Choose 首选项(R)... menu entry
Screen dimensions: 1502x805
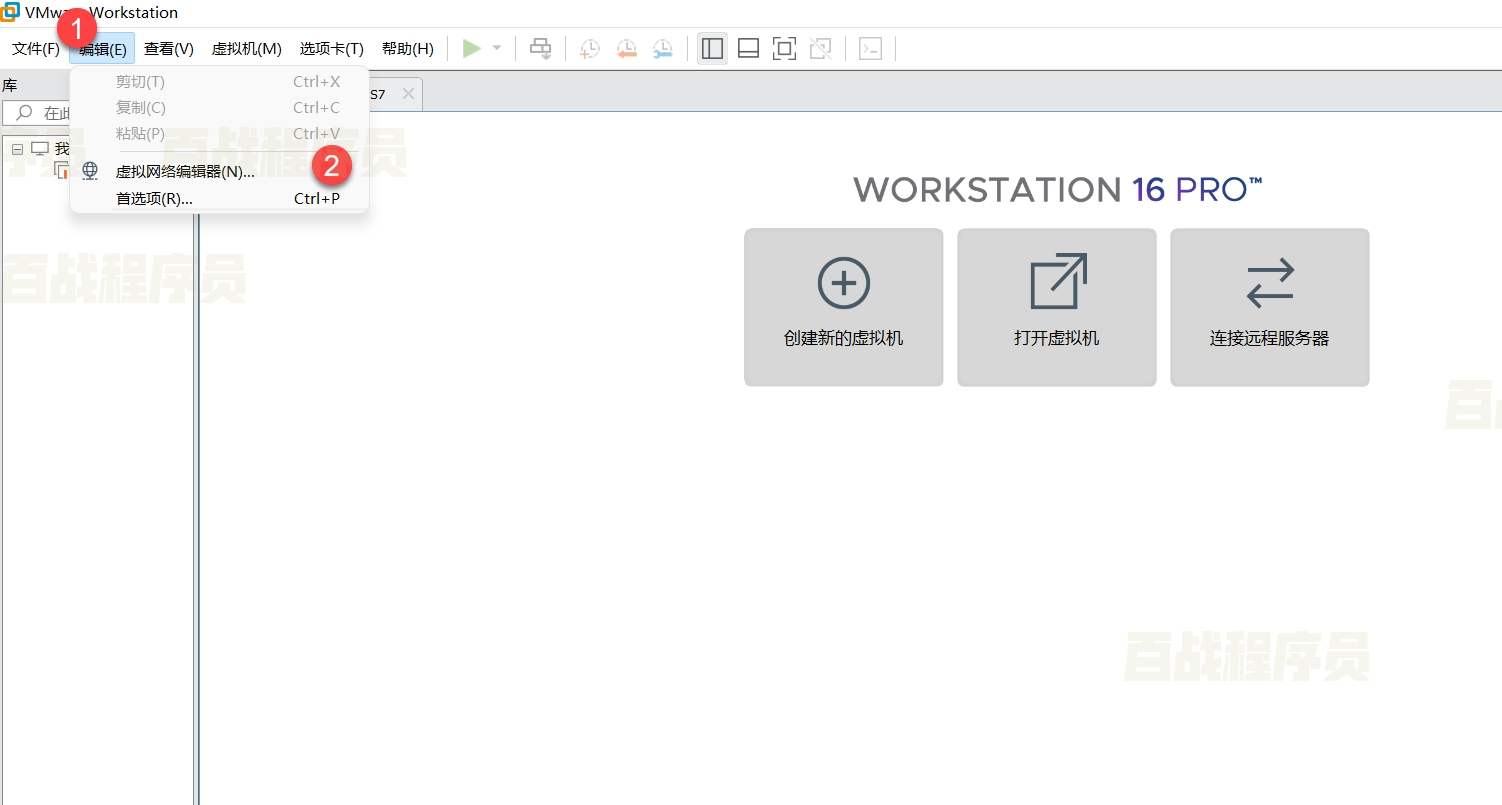[219, 198]
